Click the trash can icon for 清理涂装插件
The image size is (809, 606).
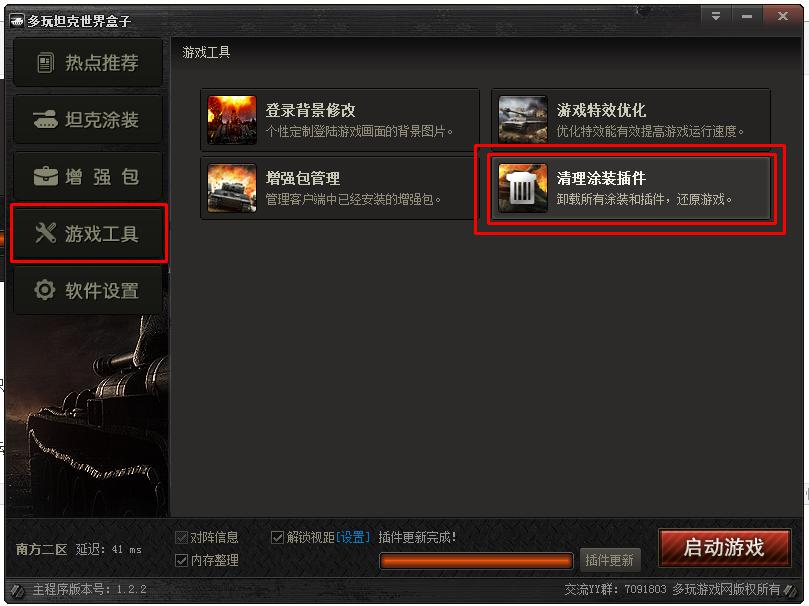click(523, 188)
